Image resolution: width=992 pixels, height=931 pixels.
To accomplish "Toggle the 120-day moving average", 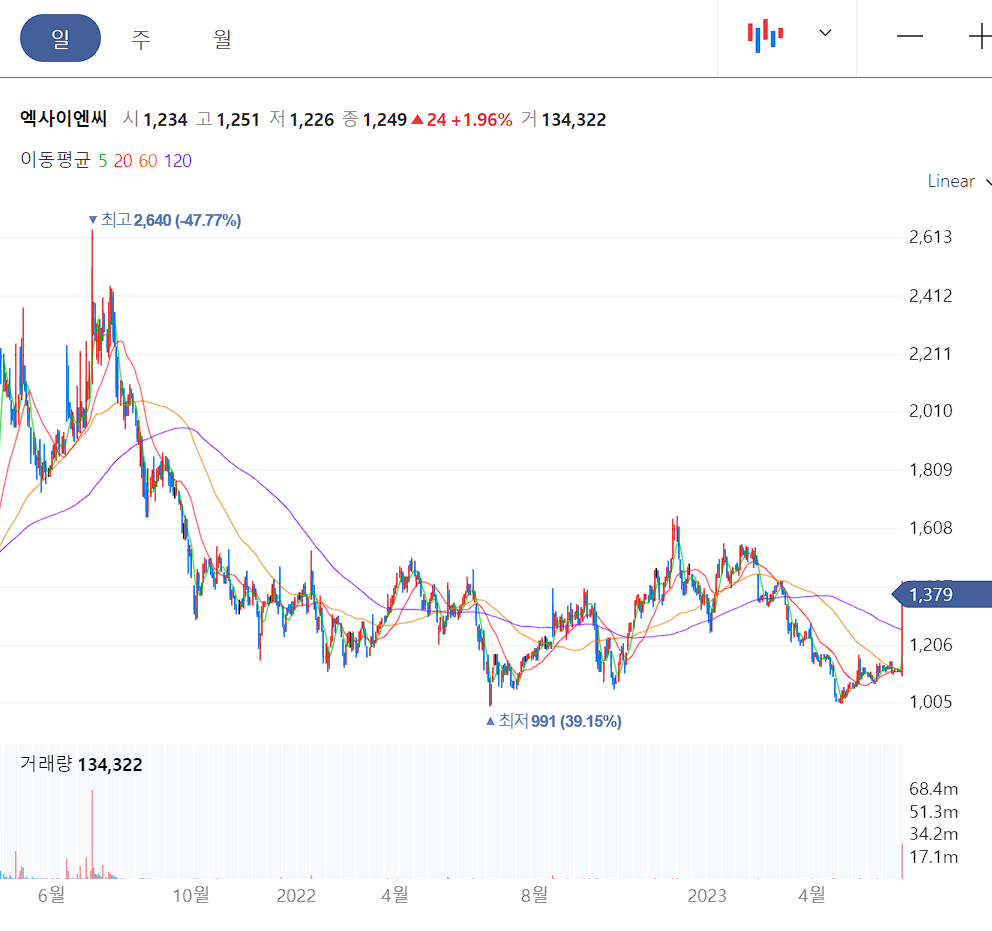I will 177,160.
